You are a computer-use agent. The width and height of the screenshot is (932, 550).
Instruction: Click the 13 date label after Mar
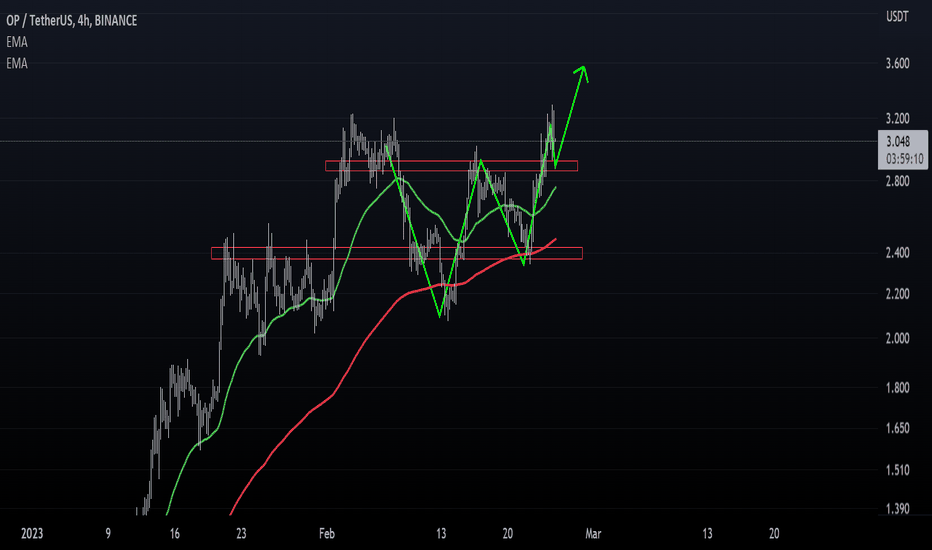707,533
